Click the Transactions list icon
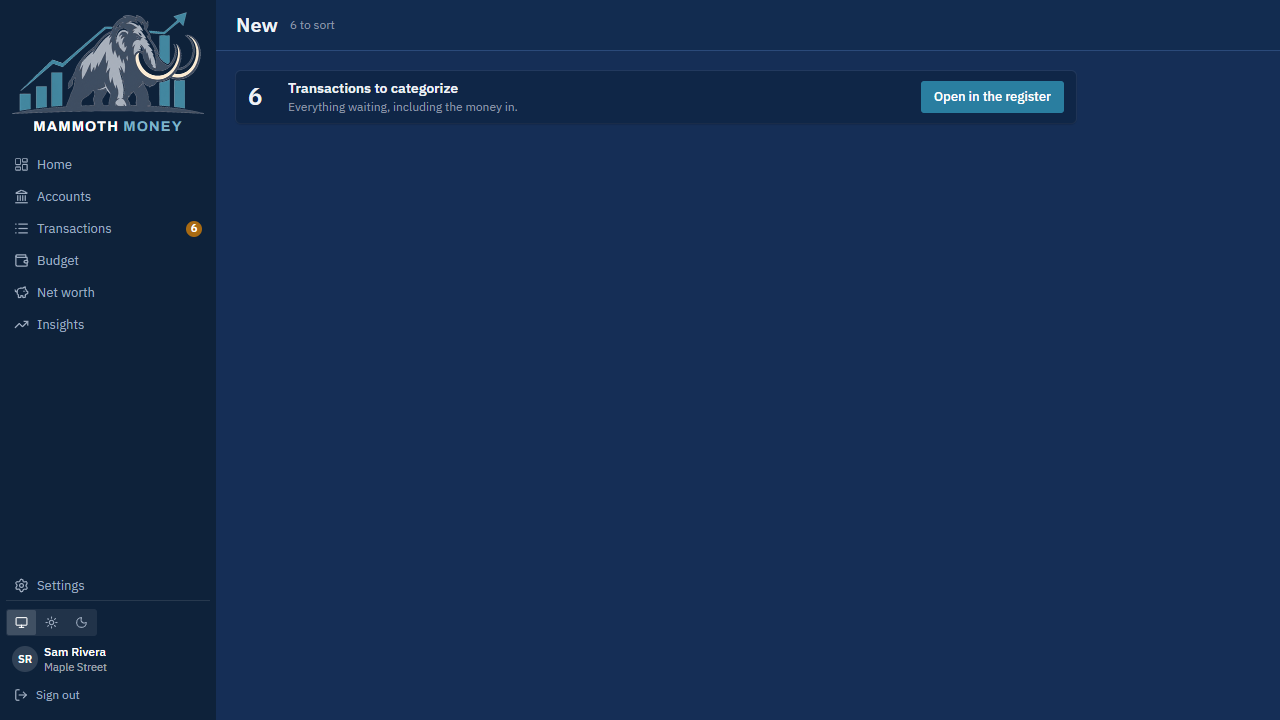The width and height of the screenshot is (1280, 720). pyautogui.click(x=21, y=229)
